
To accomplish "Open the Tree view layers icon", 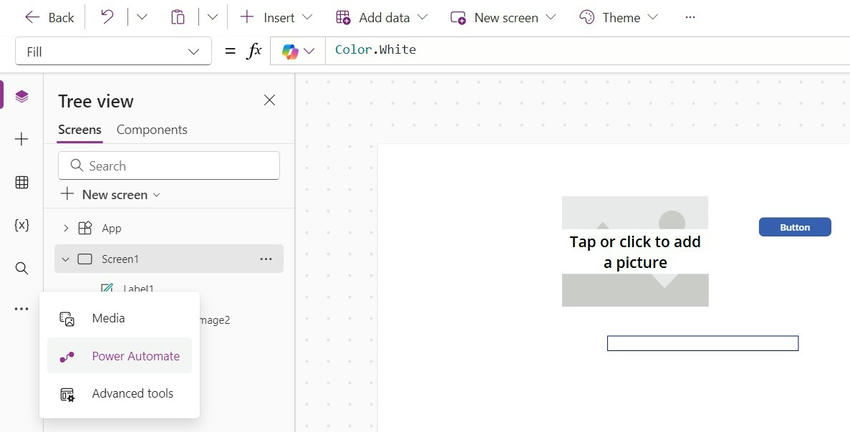I will point(22,96).
